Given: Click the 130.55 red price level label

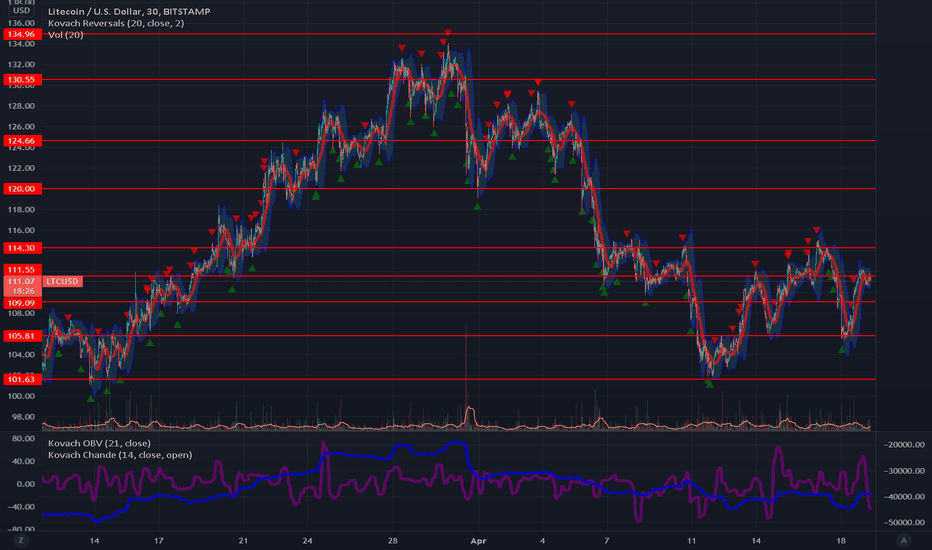Looking at the screenshot, I should pos(22,79).
